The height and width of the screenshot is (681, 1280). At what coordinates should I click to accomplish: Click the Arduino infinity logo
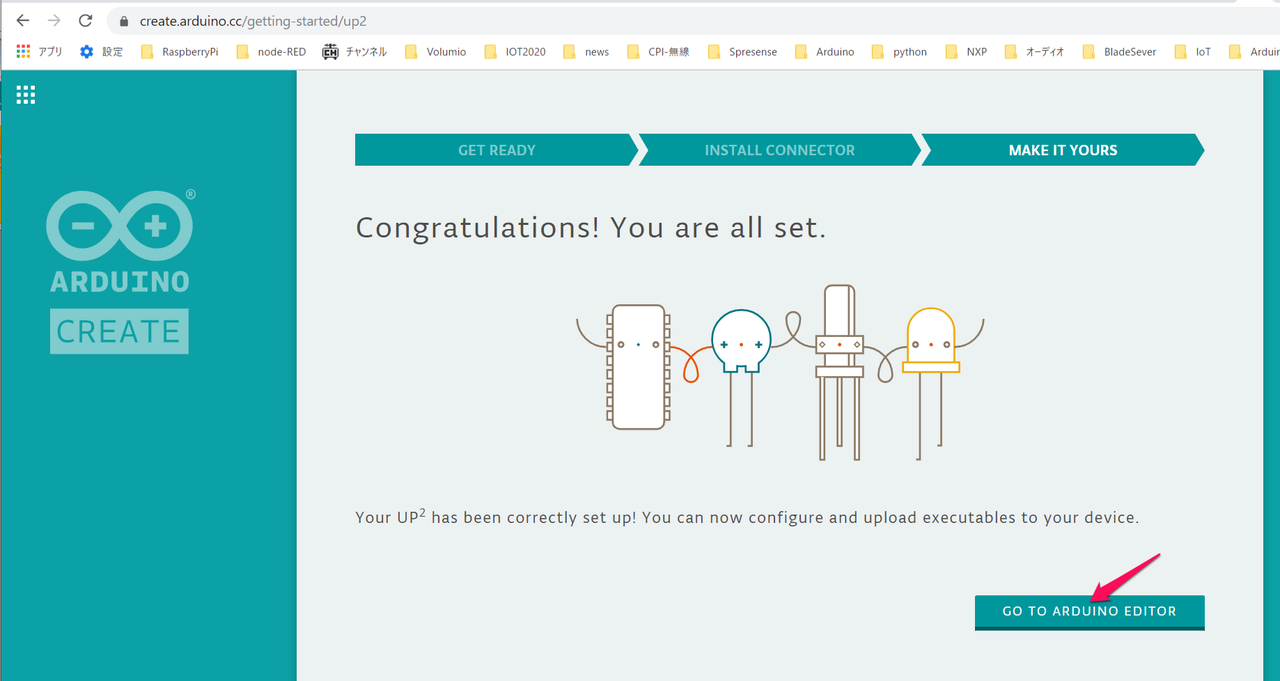pyautogui.click(x=119, y=227)
